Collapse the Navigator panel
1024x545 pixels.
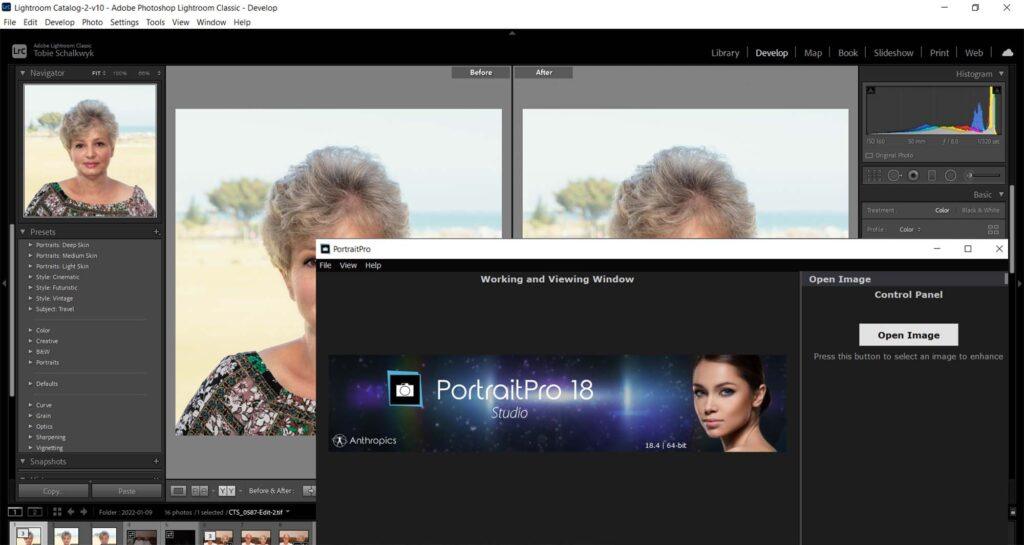[23, 73]
